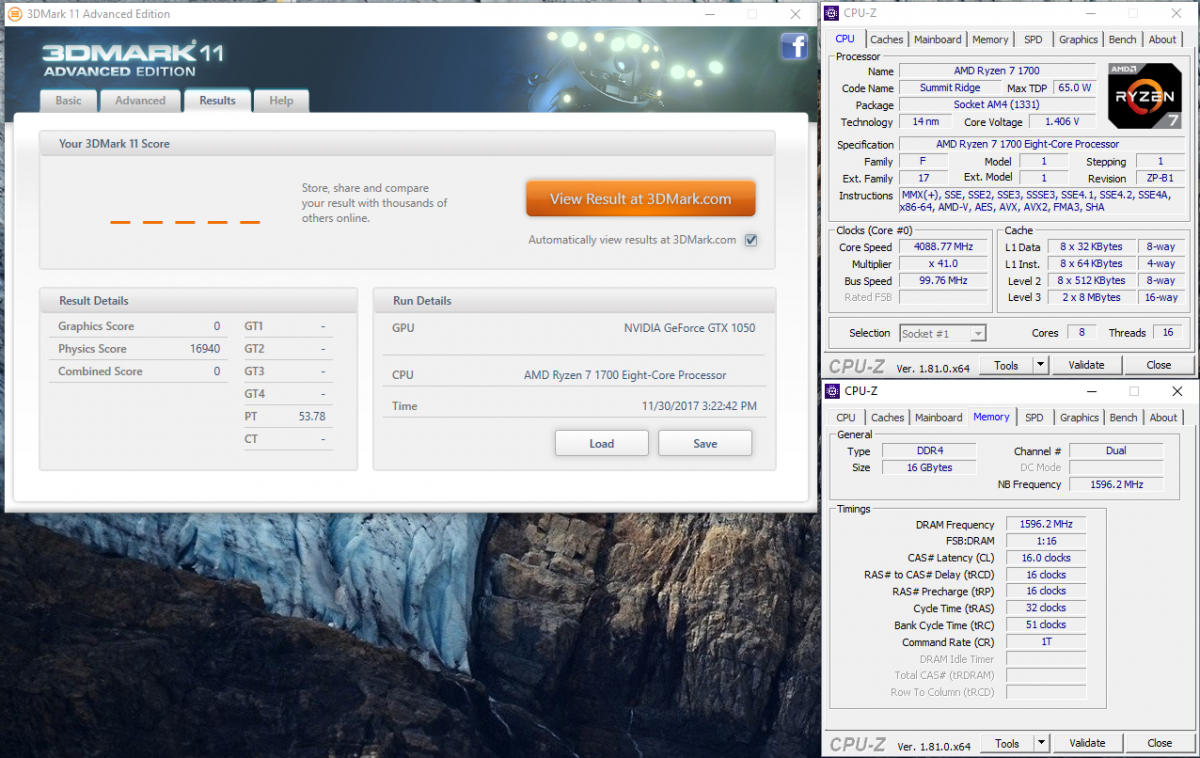Click the title bar icon of the CPU-Z CPU-tab window
Viewport: 1200px width, 758px height.
tap(832, 13)
